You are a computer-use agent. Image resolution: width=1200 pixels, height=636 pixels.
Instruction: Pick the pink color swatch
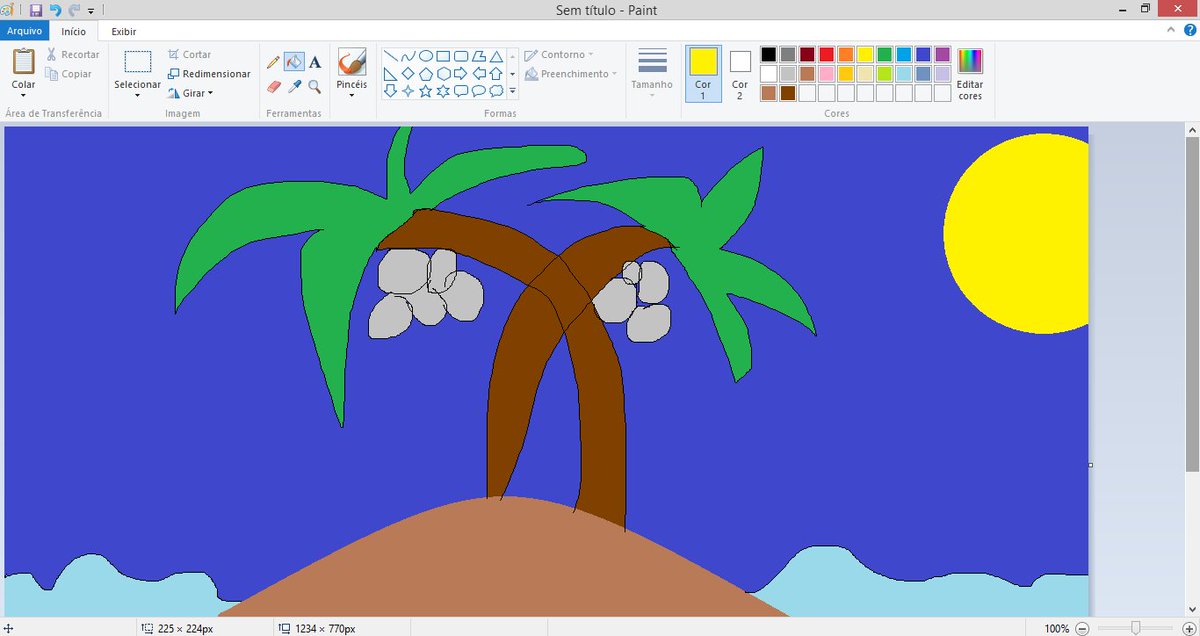[x=826, y=74]
